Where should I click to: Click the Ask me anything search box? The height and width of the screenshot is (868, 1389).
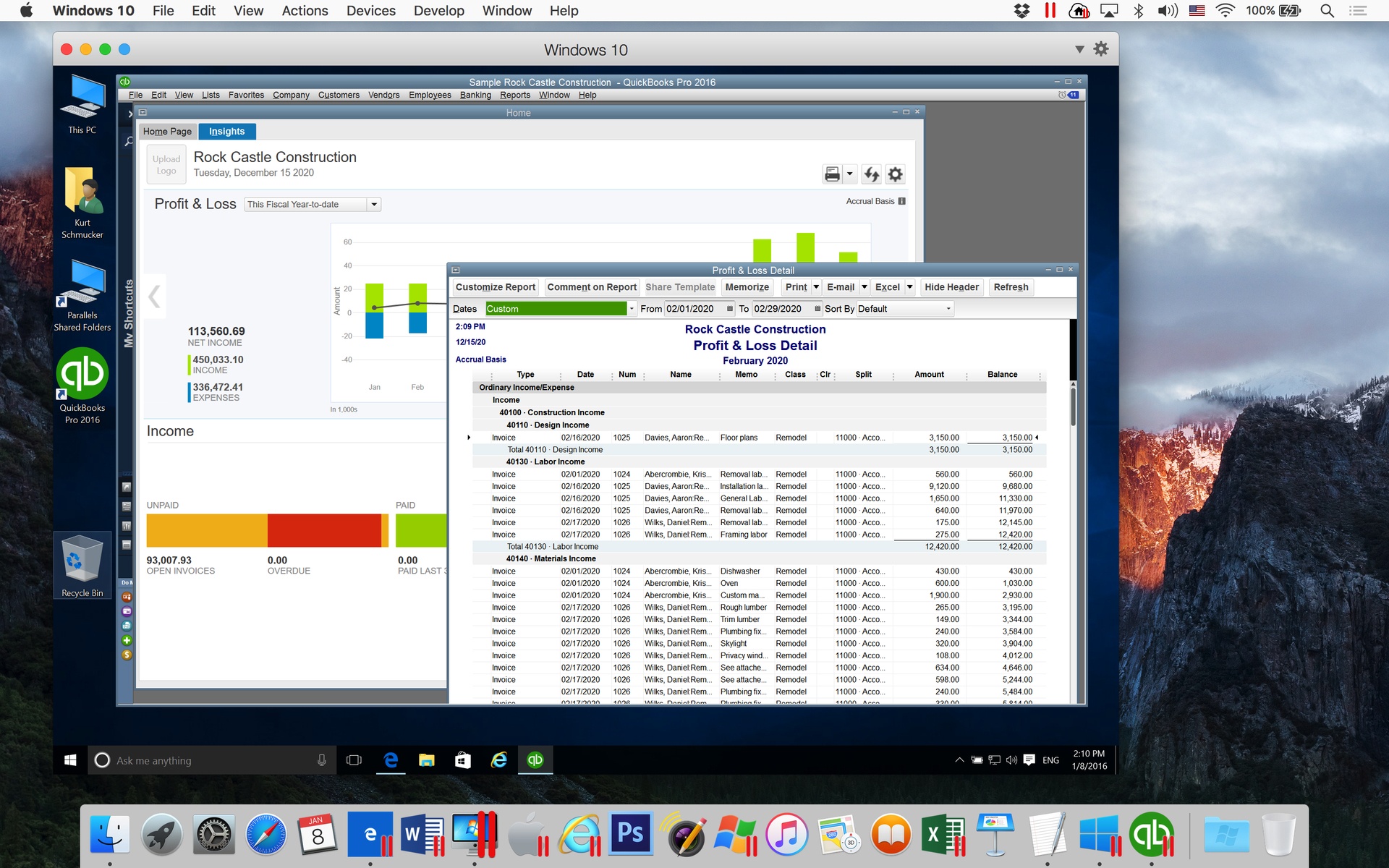tap(213, 760)
